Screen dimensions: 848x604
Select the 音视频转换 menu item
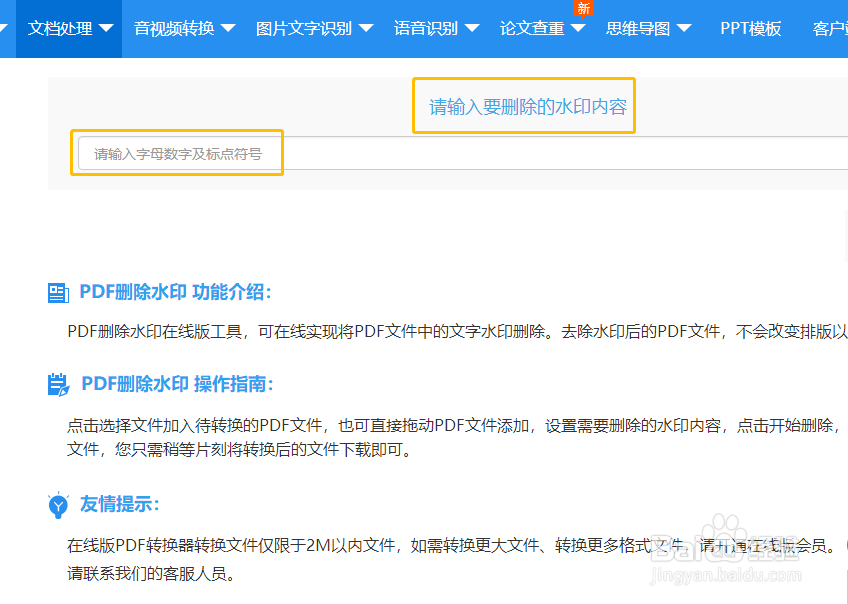tap(176, 29)
